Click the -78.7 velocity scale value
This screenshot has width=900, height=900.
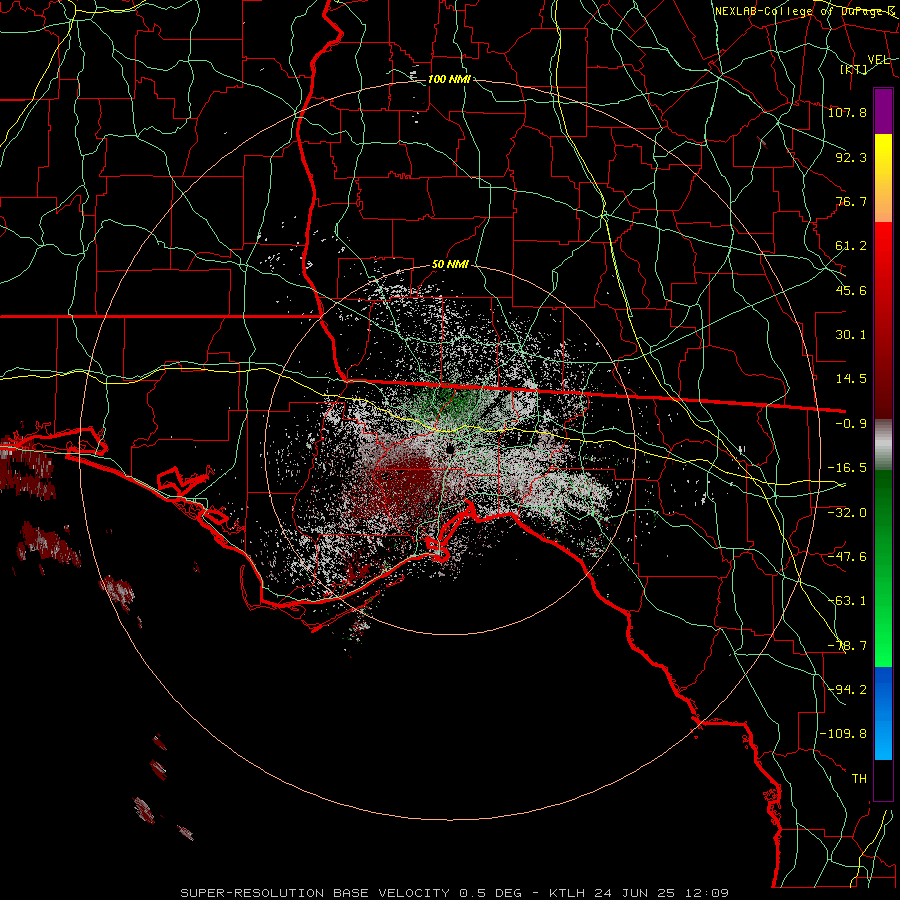coord(847,646)
